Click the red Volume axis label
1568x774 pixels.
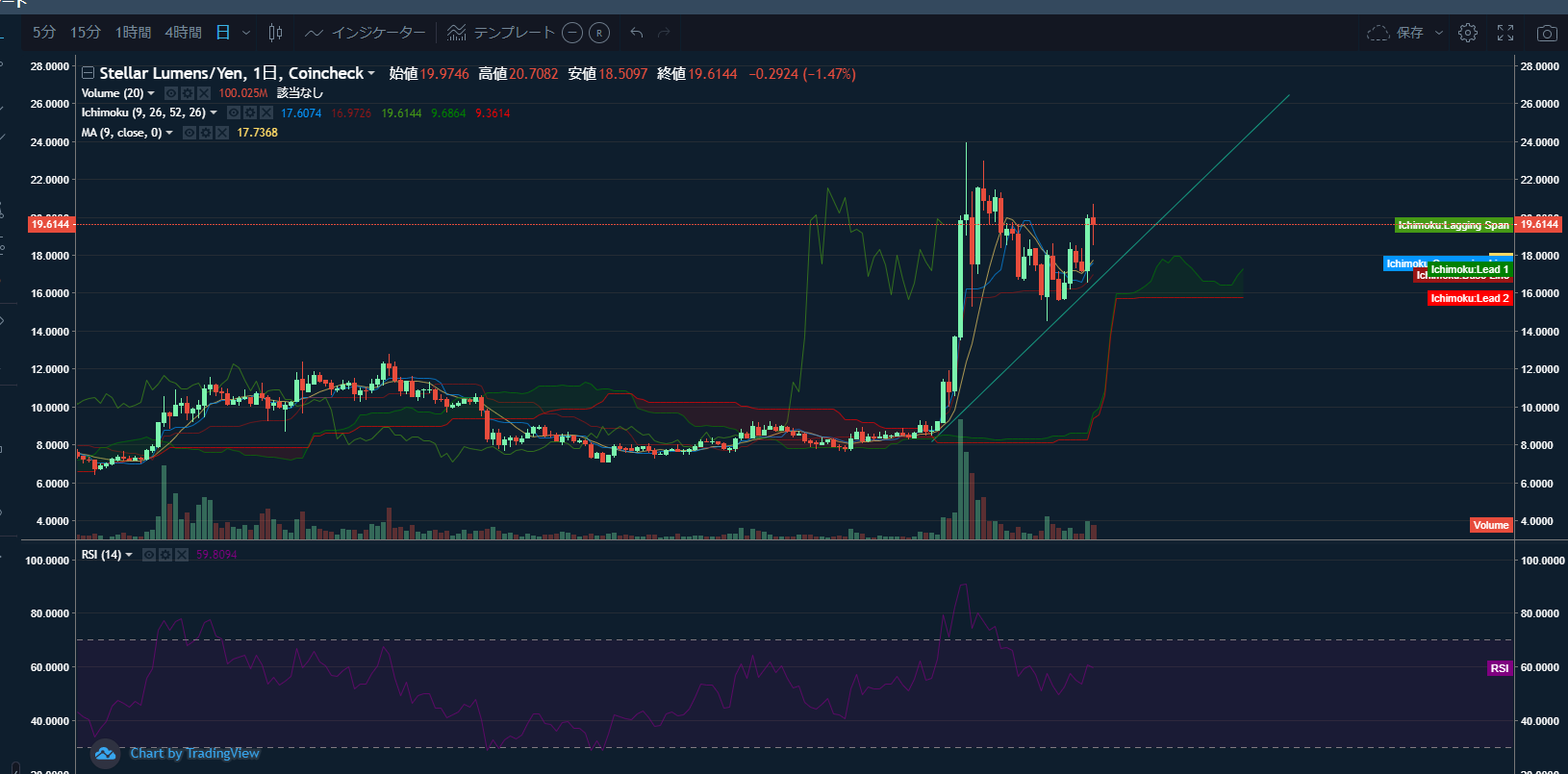[1491, 525]
